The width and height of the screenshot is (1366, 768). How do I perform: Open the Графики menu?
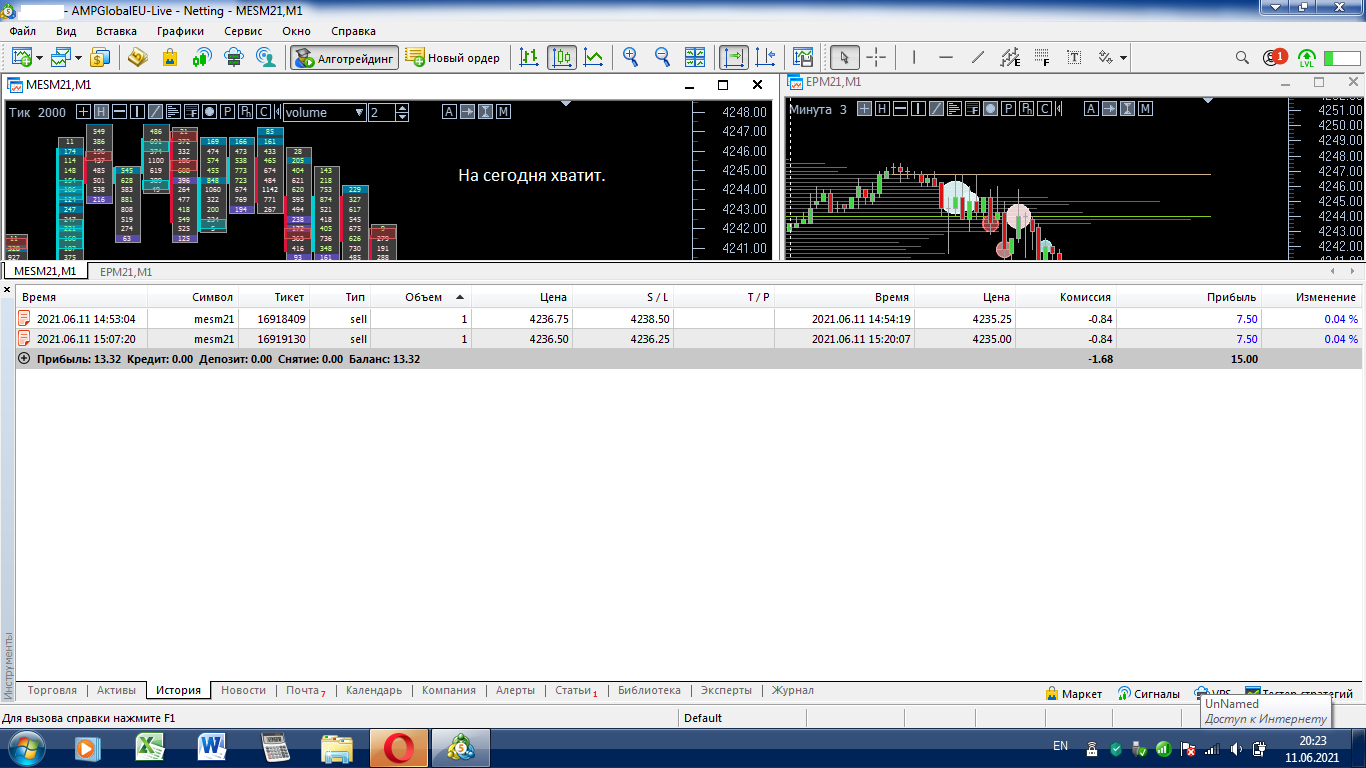180,31
